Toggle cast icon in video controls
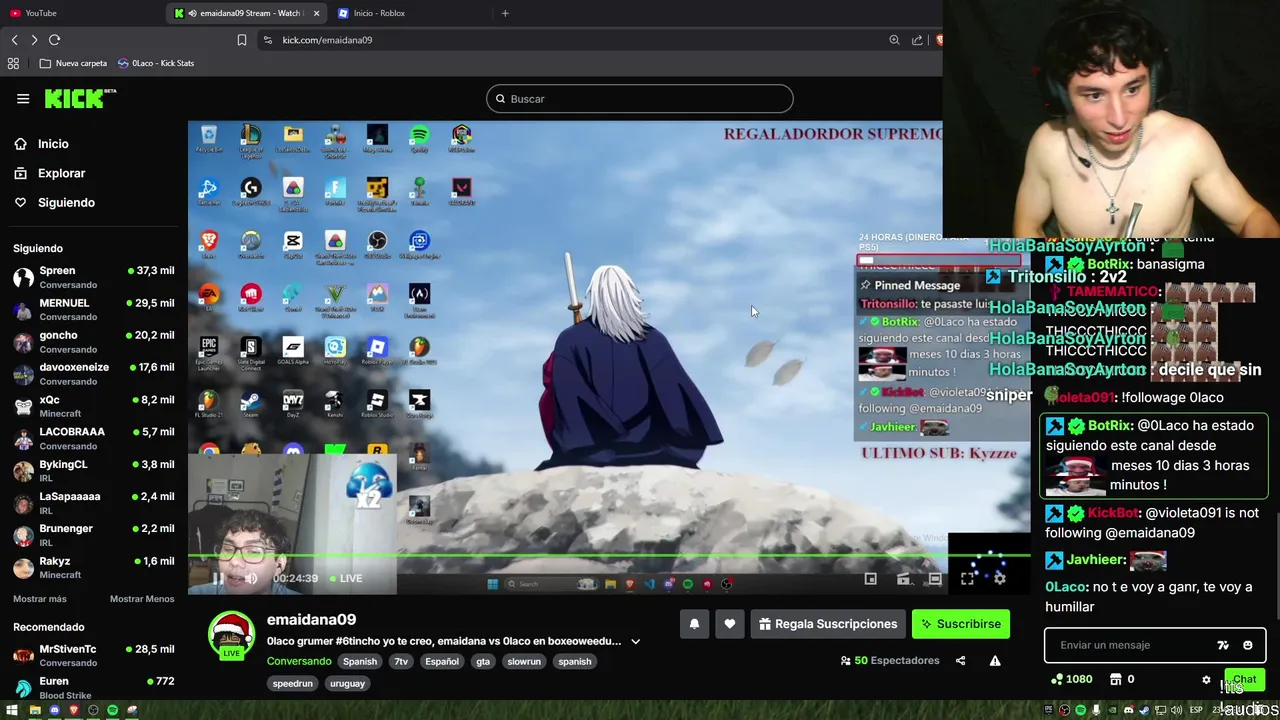 [x=903, y=578]
